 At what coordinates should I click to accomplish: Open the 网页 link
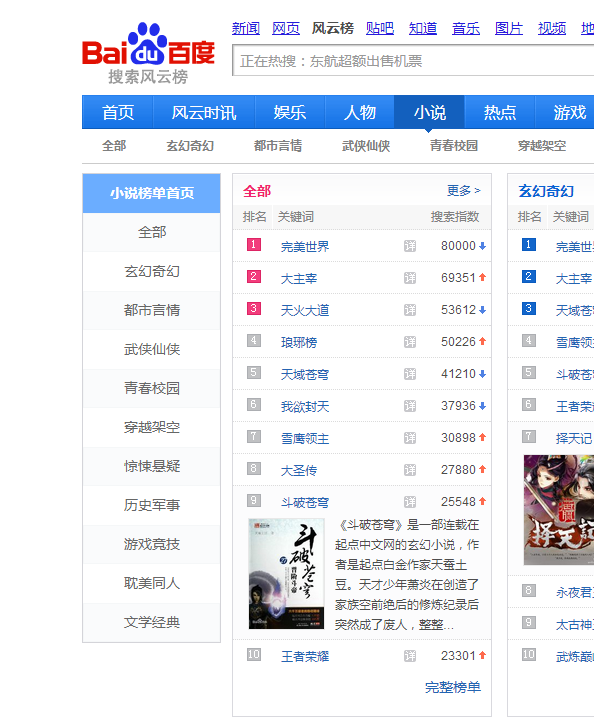(286, 28)
